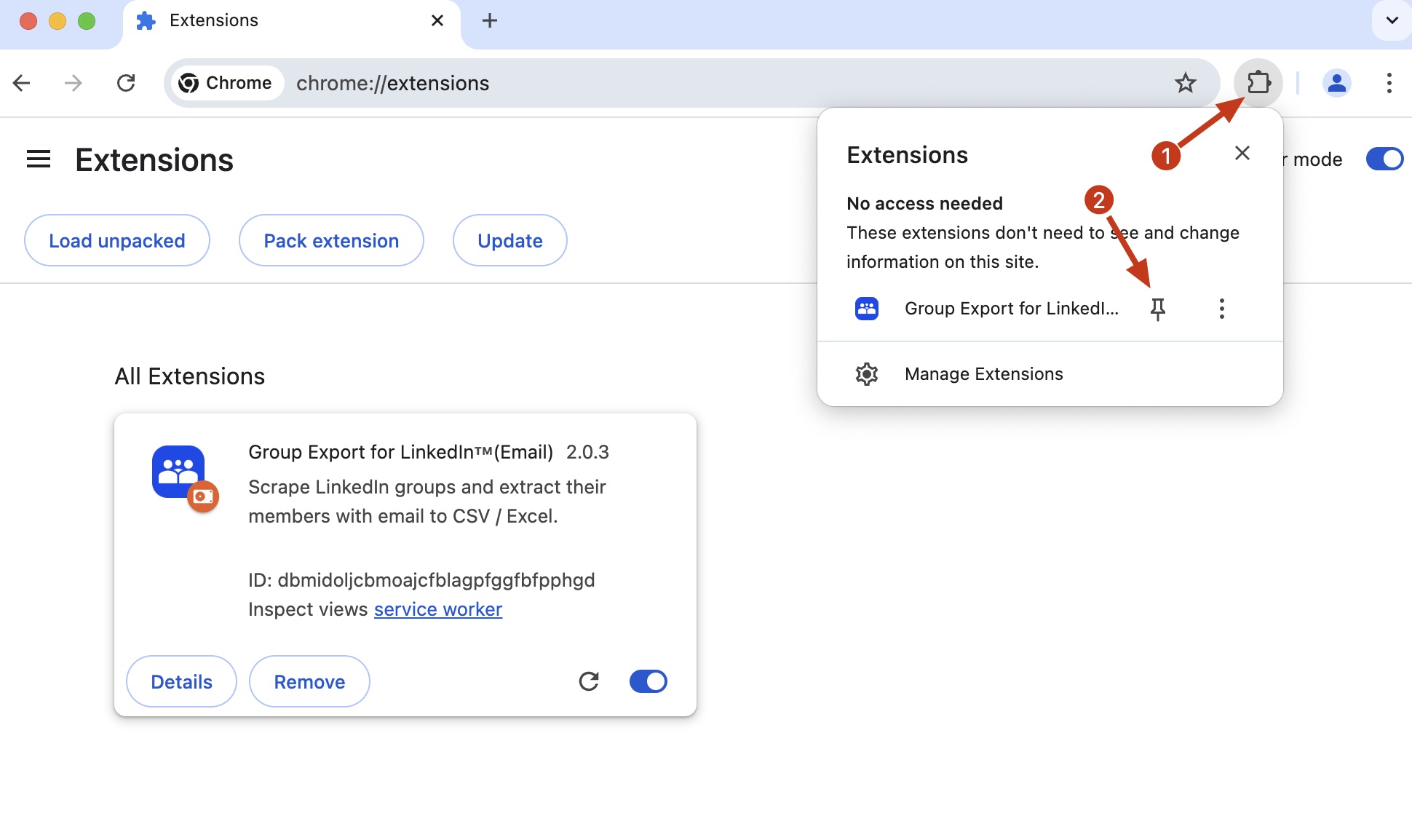
Task: Click the Load unpacked button
Action: 116,240
